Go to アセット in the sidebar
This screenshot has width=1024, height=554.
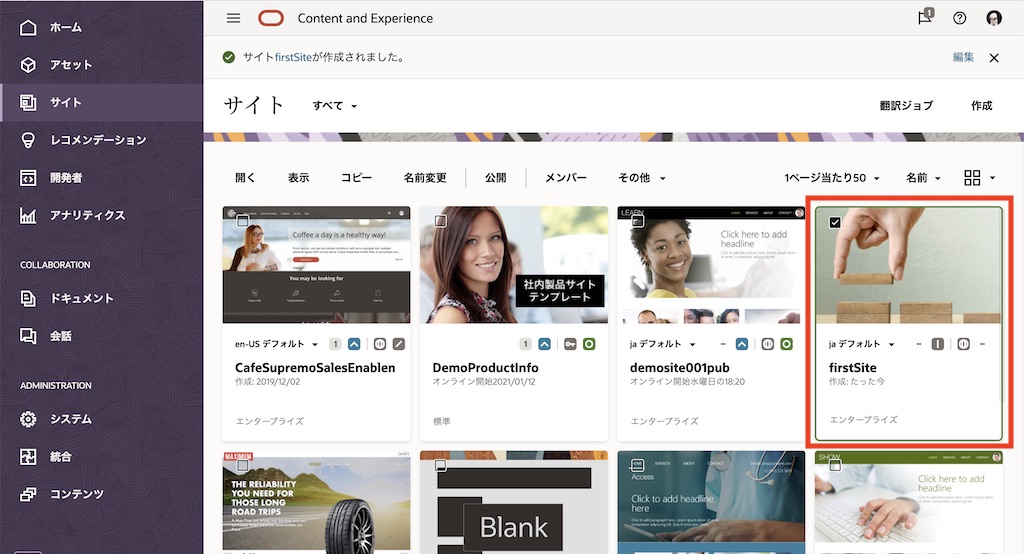click(x=70, y=65)
